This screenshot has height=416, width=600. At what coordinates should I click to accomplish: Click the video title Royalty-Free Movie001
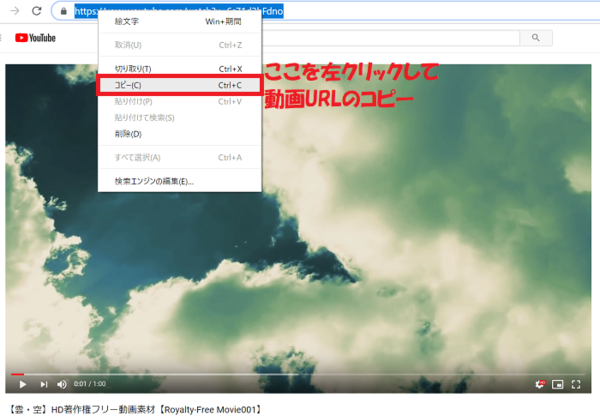pyautogui.click(x=135, y=409)
